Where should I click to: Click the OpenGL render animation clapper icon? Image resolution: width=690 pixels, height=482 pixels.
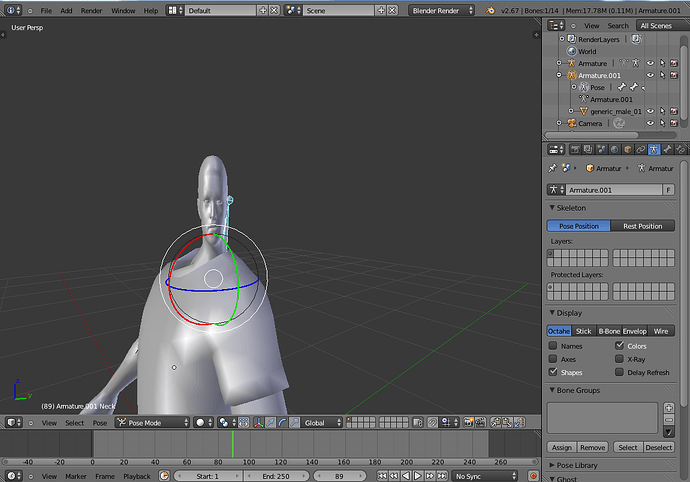pos(480,423)
